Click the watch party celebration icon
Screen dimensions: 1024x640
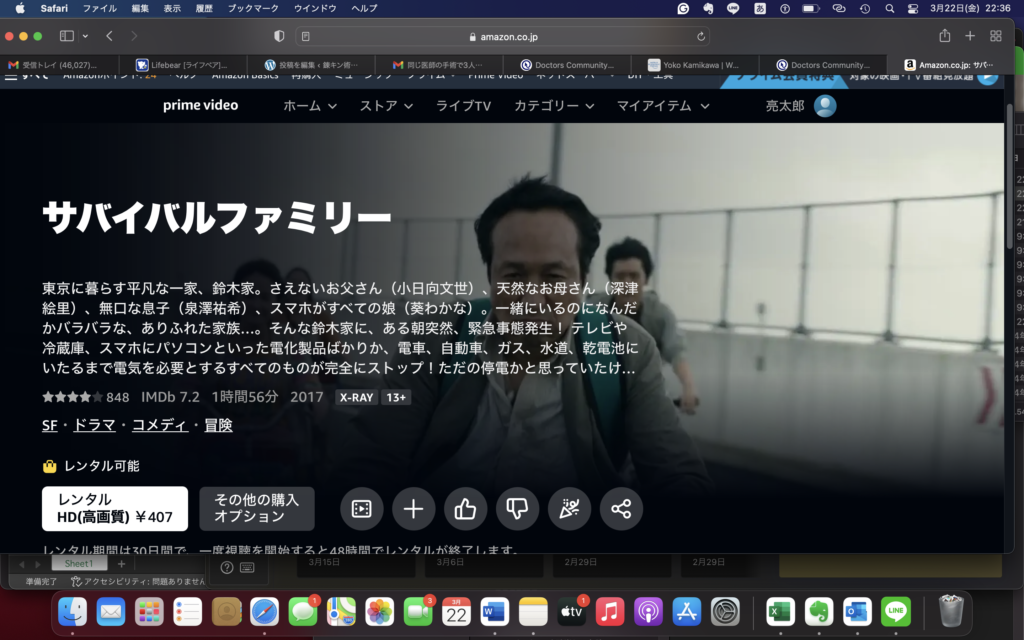click(569, 509)
